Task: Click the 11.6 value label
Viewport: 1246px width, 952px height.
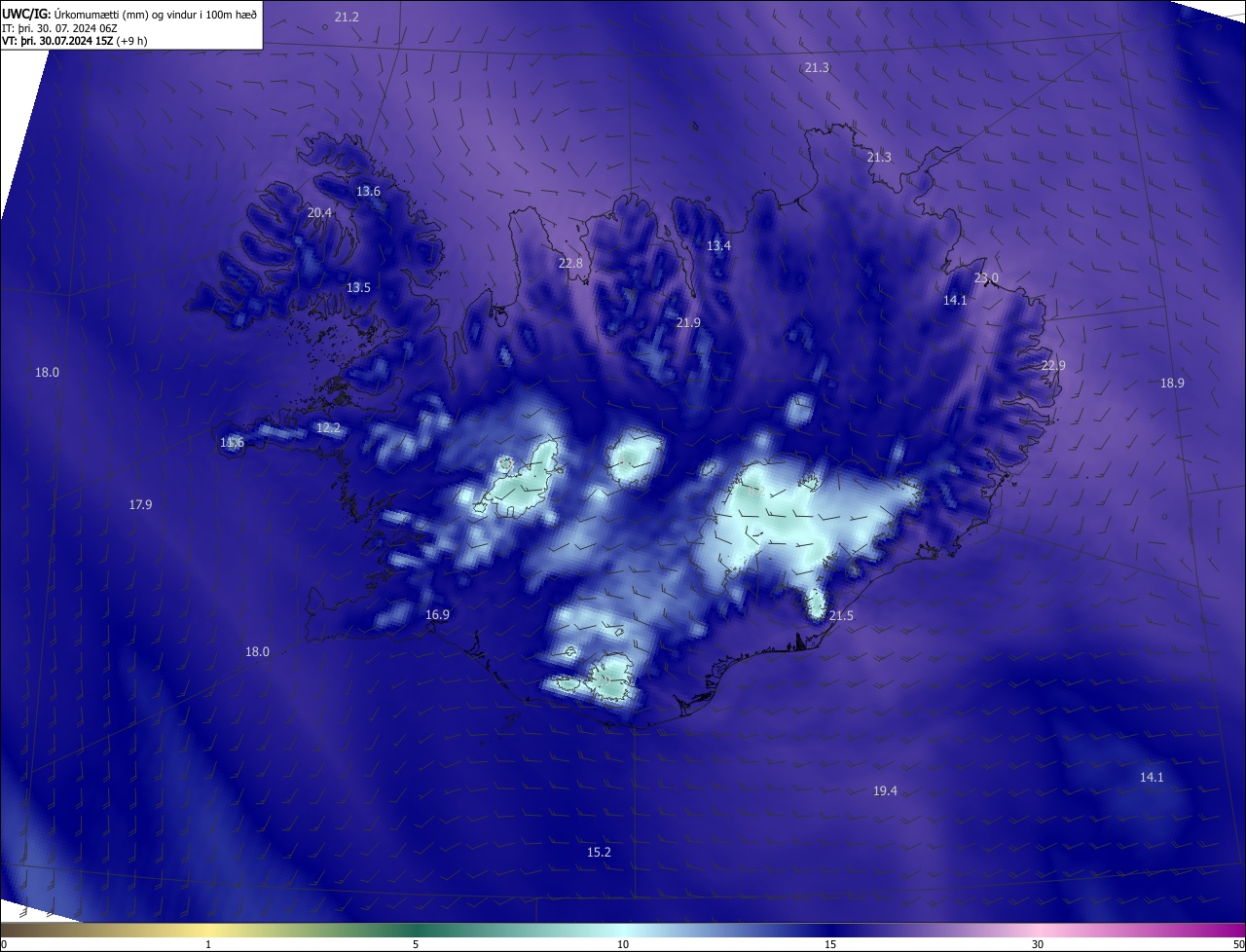Action: (232, 443)
